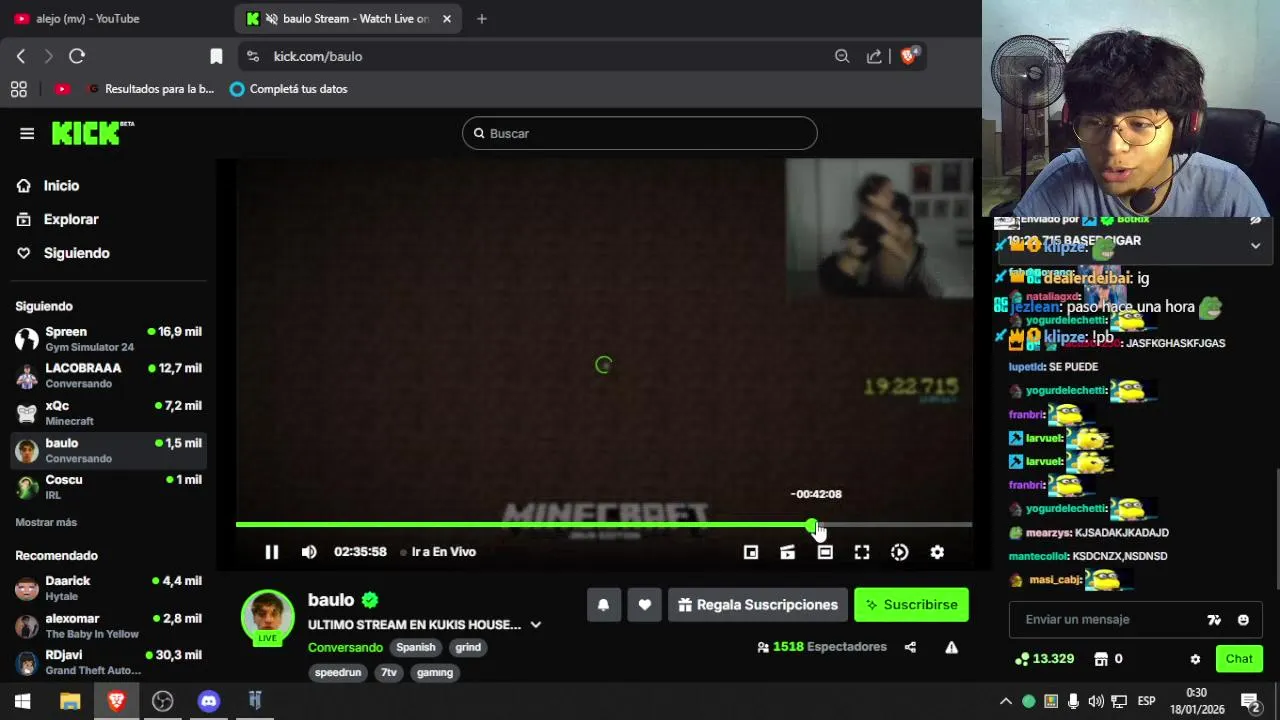Enter fullscreen in the video player
The image size is (1280, 720).
(862, 552)
